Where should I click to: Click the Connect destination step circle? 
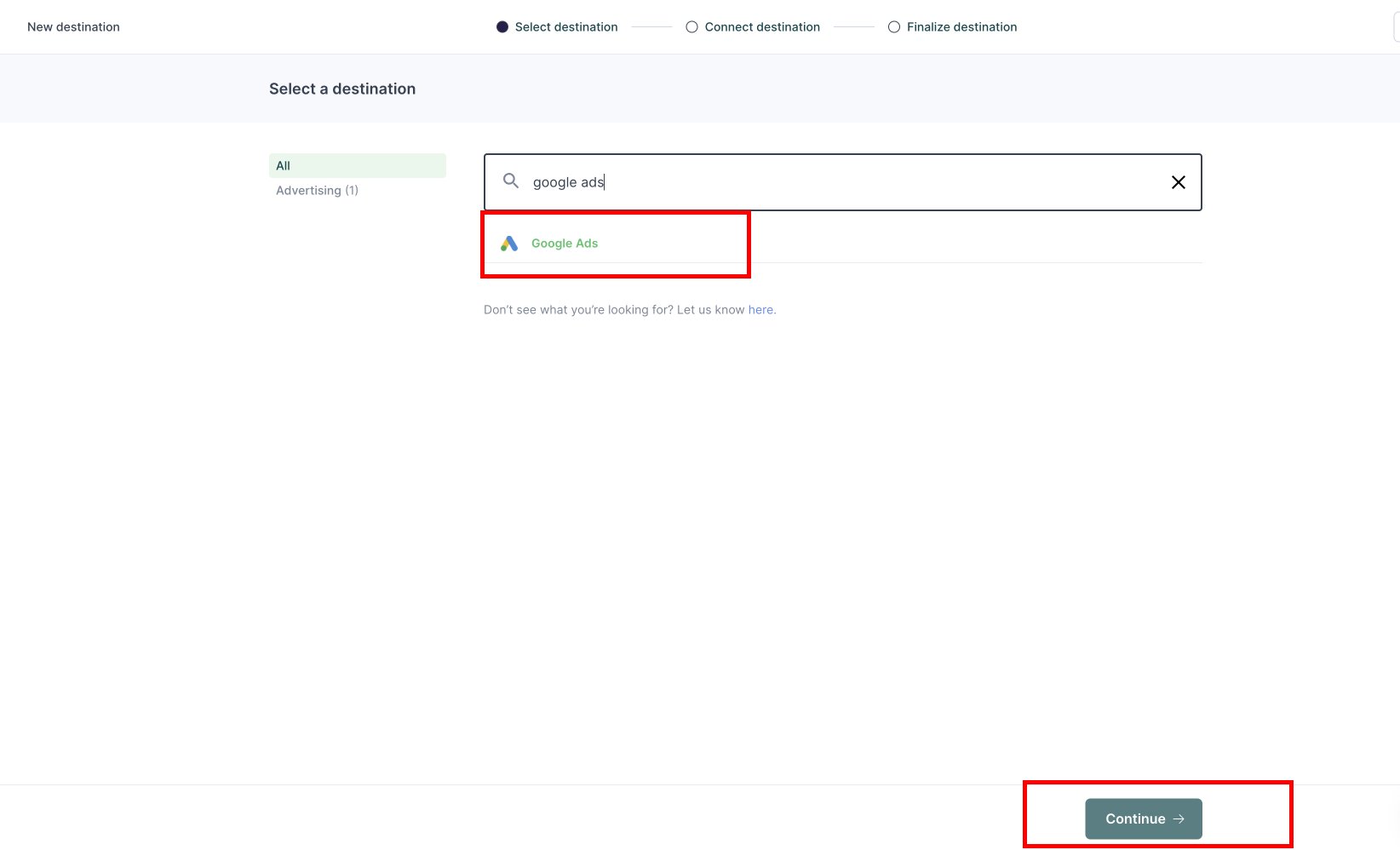691,26
